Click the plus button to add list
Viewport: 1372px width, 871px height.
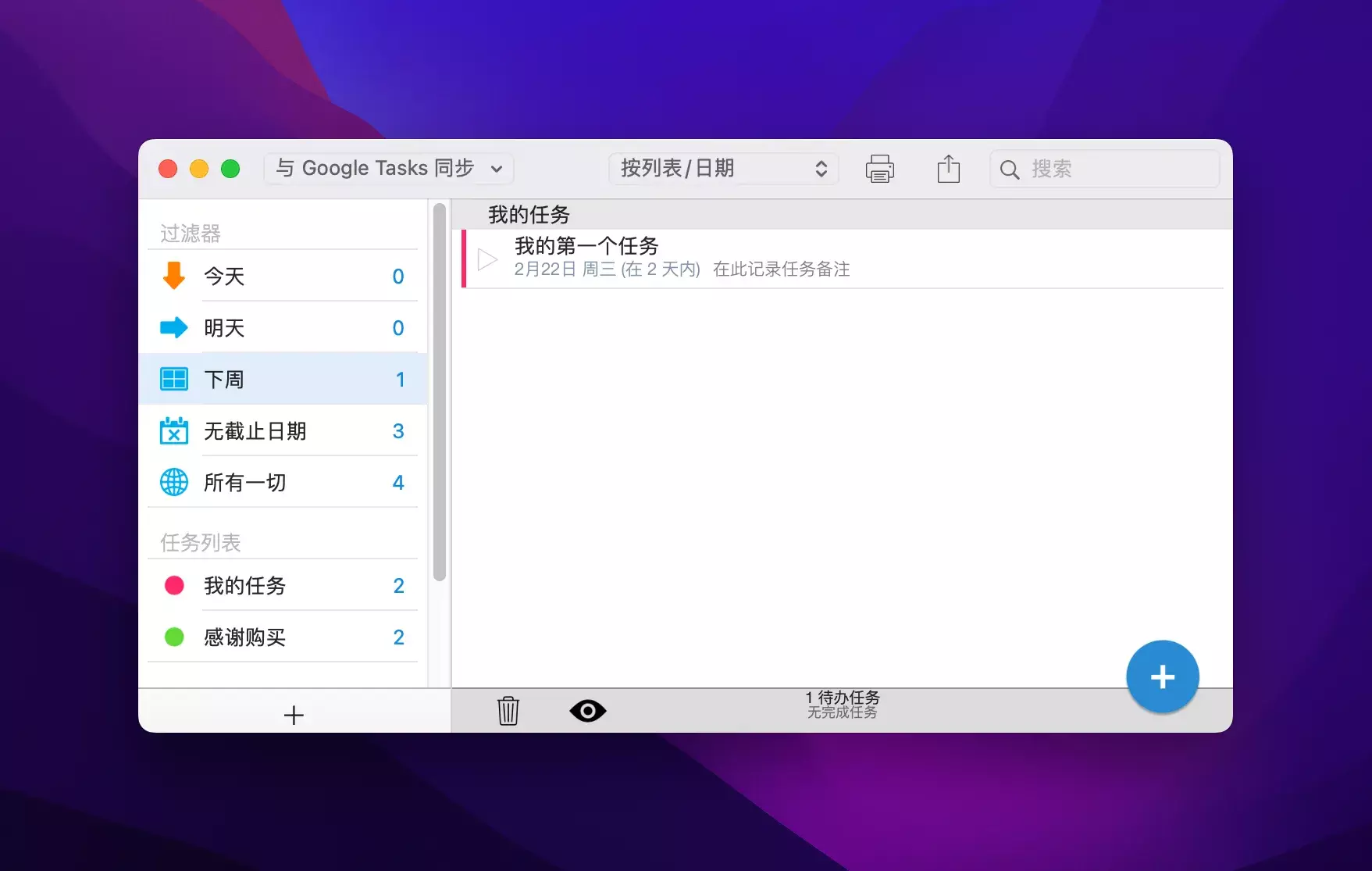pyautogui.click(x=294, y=715)
